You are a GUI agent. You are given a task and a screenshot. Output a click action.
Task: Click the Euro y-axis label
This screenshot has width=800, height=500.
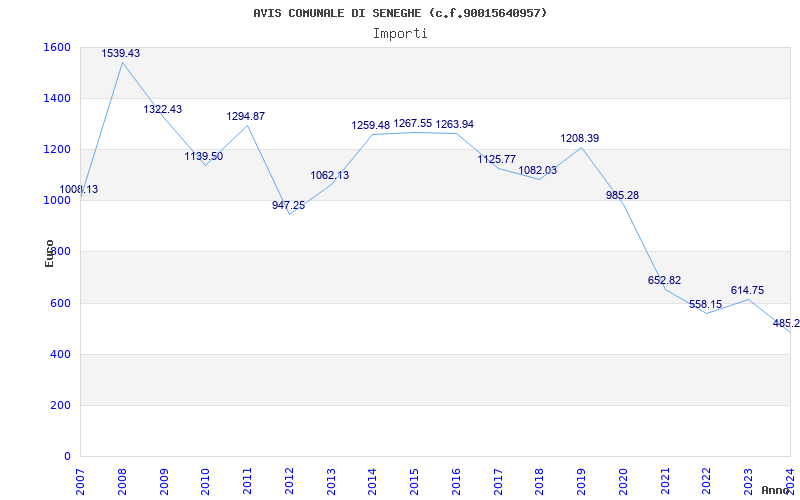[49, 253]
